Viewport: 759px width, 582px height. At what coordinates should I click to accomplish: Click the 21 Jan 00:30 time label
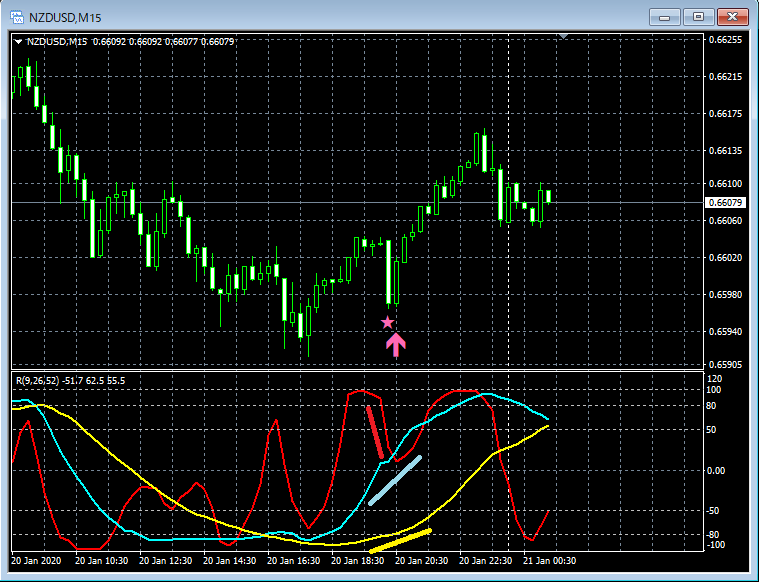pos(549,561)
